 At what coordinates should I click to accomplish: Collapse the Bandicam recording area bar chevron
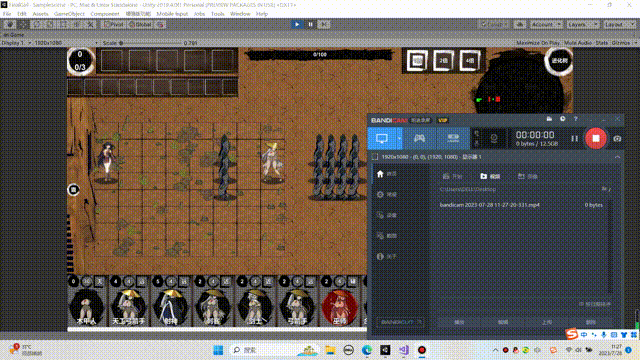tap(617, 157)
